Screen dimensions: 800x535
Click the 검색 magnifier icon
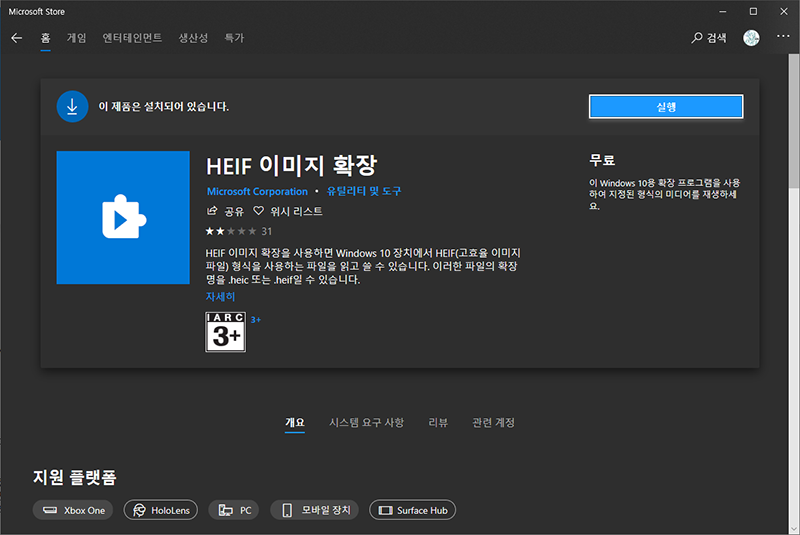[x=696, y=38]
